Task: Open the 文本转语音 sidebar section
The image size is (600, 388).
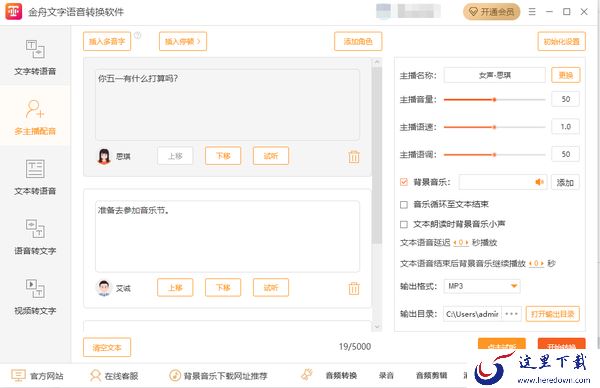Action: pyautogui.click(x=35, y=177)
